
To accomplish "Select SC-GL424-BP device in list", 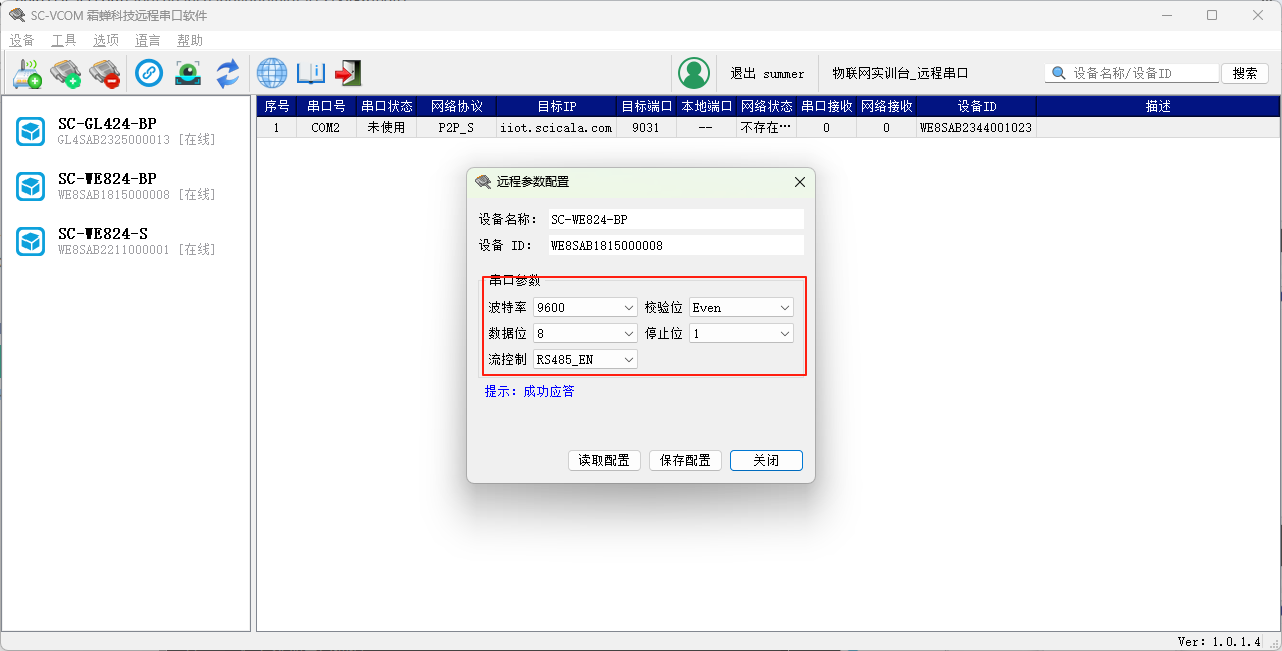I will coord(107,131).
